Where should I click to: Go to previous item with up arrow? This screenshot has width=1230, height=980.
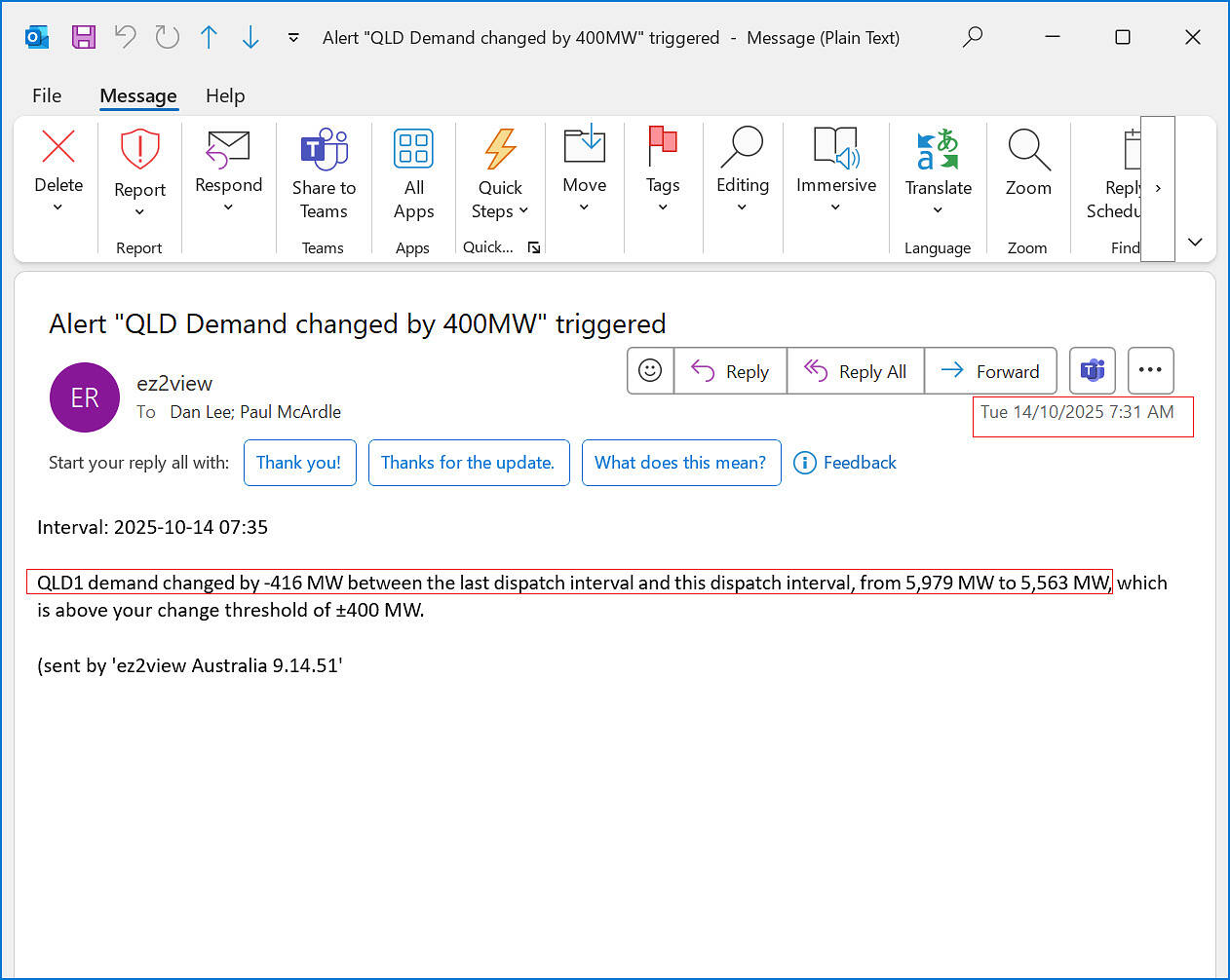click(209, 37)
